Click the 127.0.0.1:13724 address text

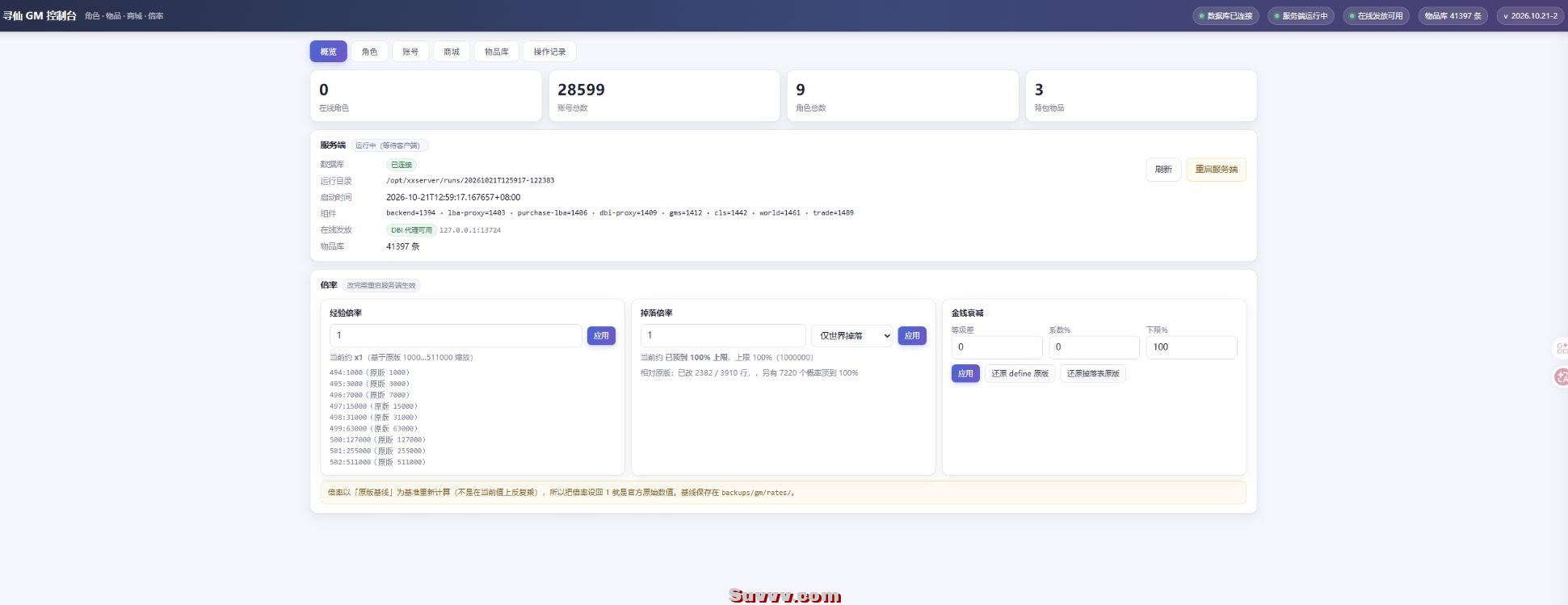pyautogui.click(x=470, y=230)
